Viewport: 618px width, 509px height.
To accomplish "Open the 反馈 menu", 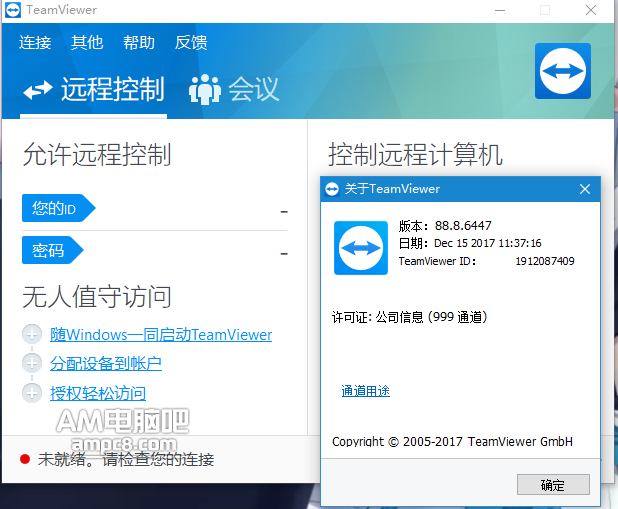I will (x=191, y=43).
